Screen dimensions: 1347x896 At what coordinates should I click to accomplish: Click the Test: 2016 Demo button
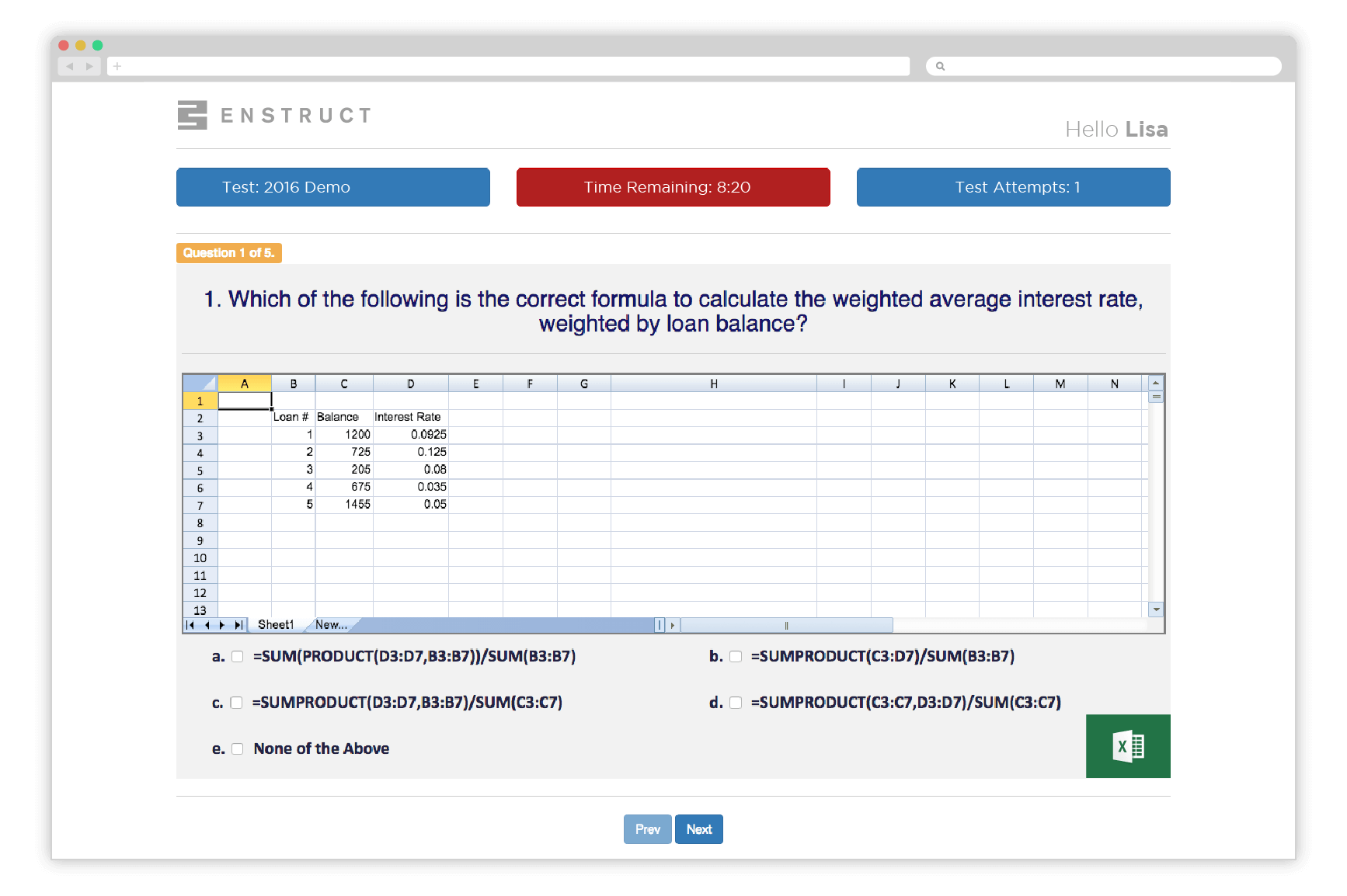click(333, 187)
